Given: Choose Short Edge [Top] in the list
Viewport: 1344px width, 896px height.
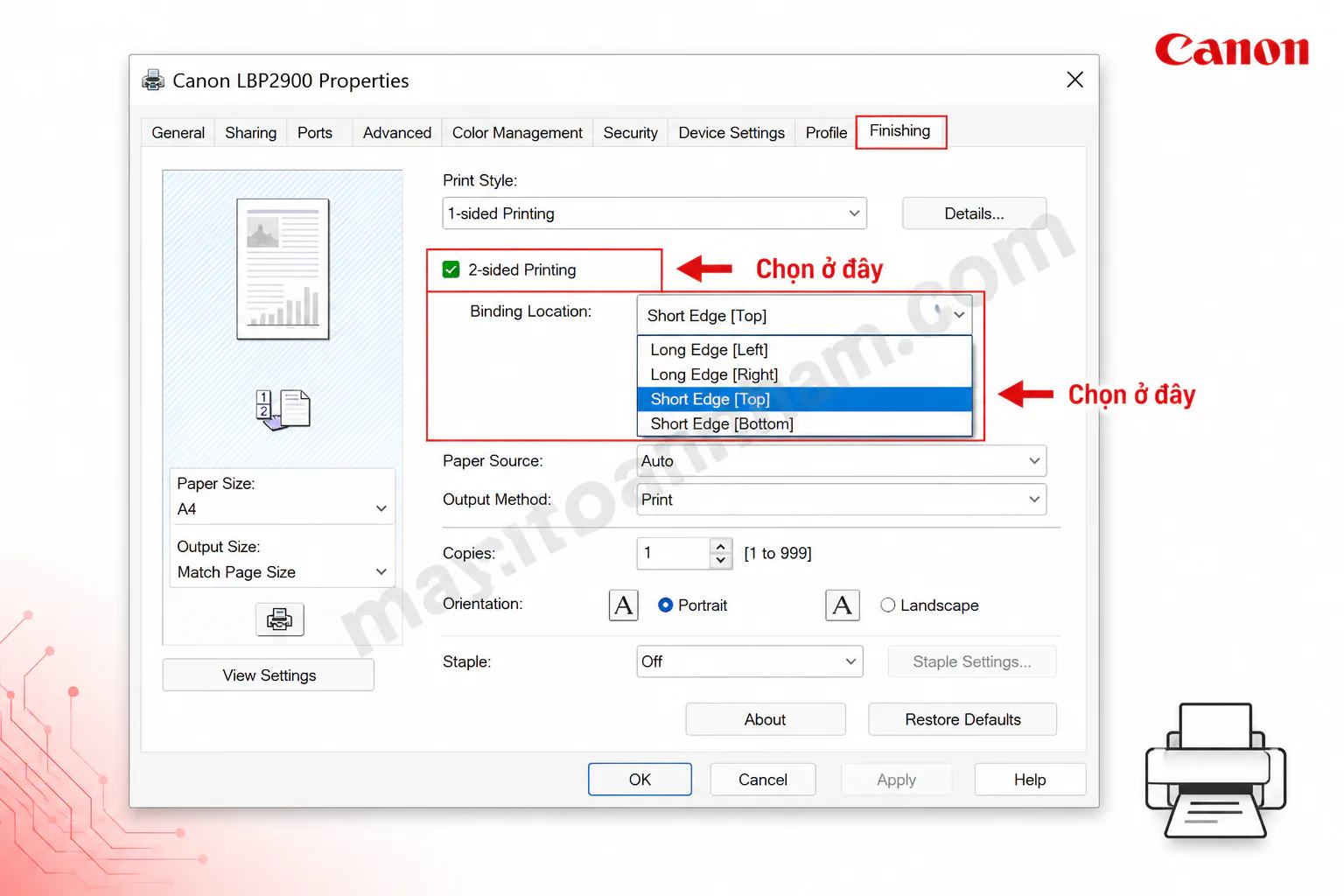Looking at the screenshot, I should point(805,399).
